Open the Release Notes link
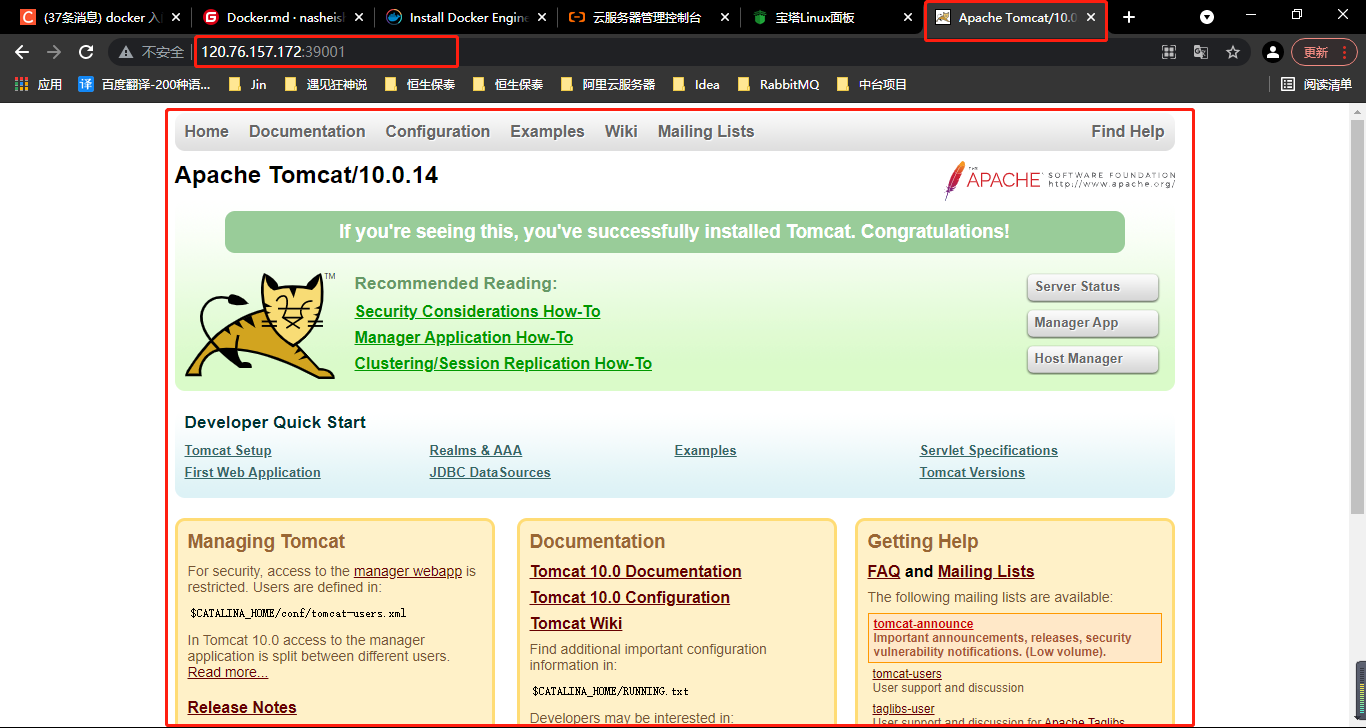The width and height of the screenshot is (1366, 728). [x=242, y=707]
